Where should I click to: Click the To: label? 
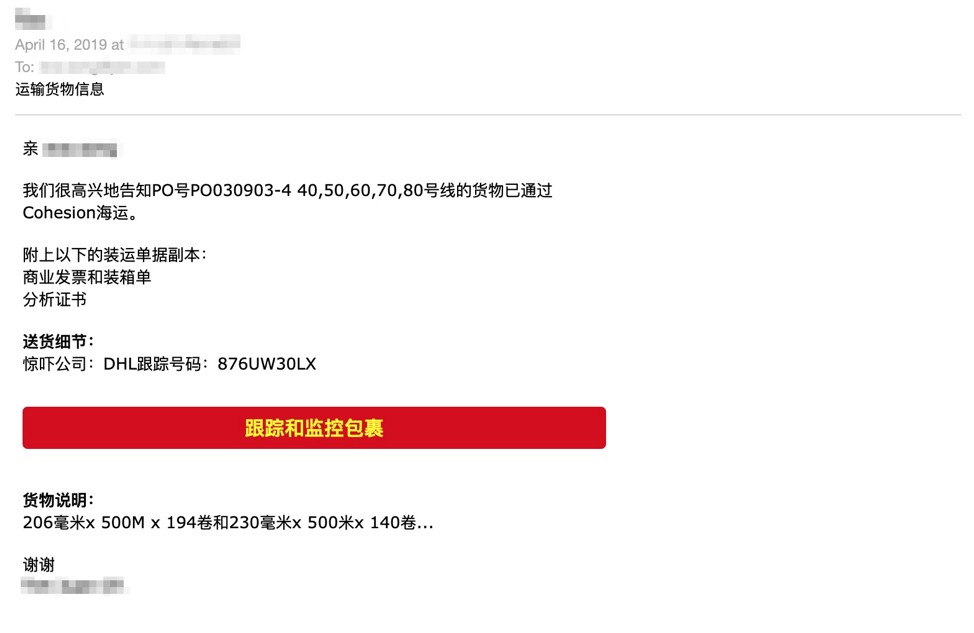pos(24,67)
